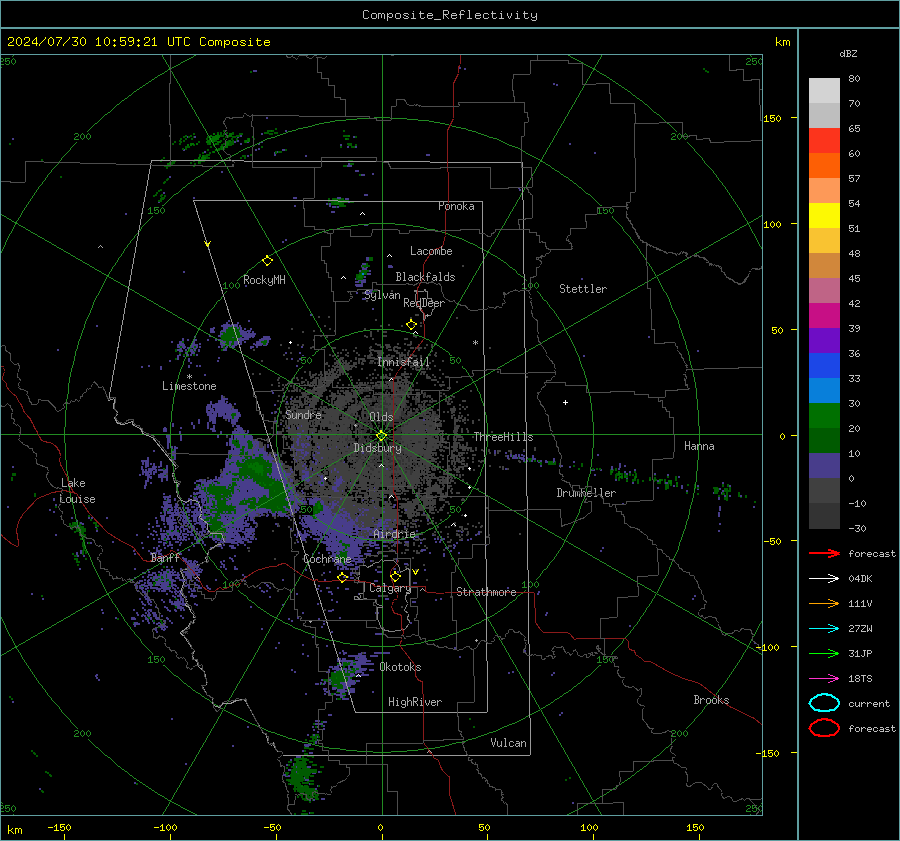Click the green 31JP arrow icon
Viewport: 900px width, 841px height.
point(824,653)
